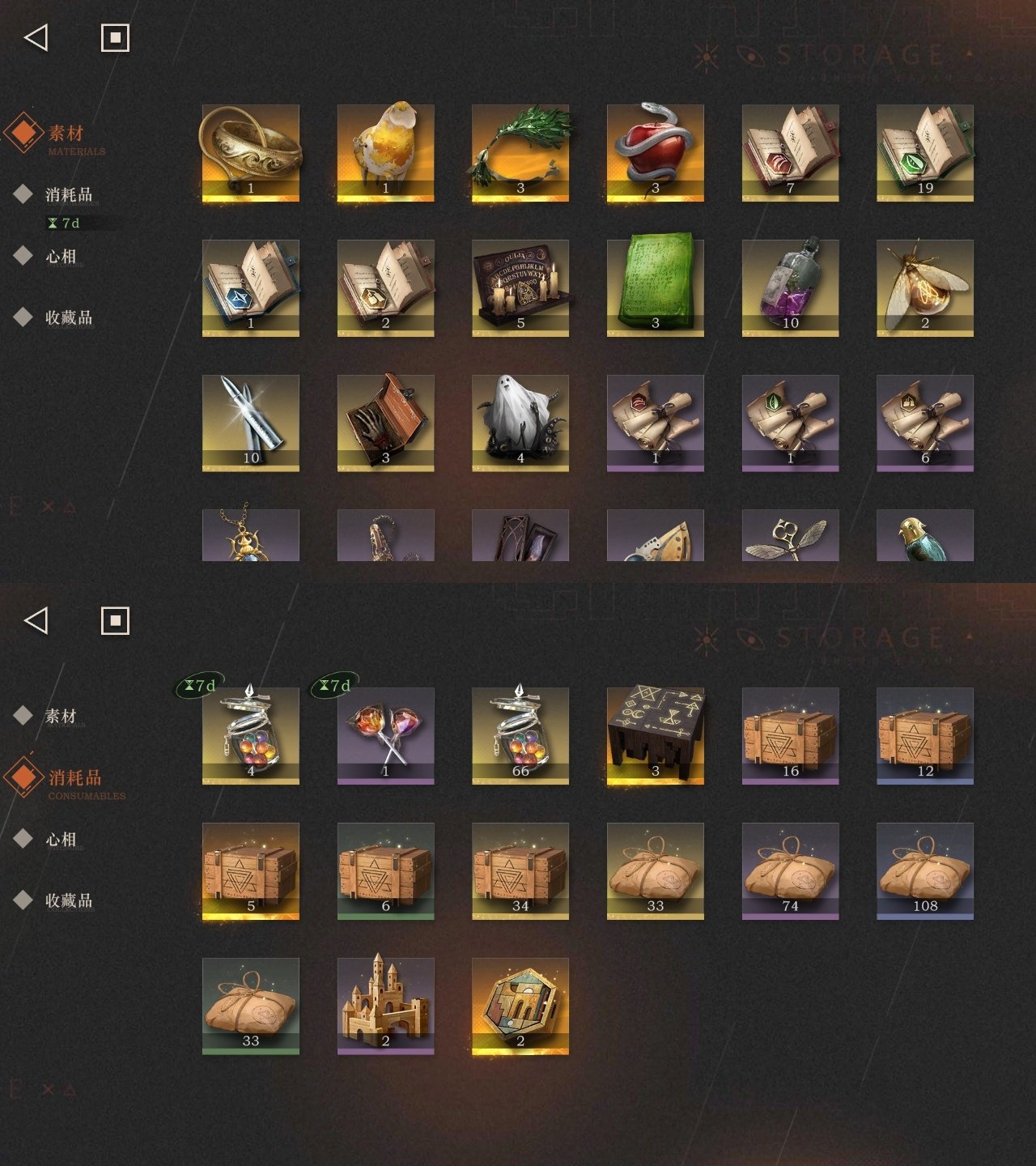Open the wrapped parcel with count 108
1036x1166 pixels.
pyautogui.click(x=925, y=871)
